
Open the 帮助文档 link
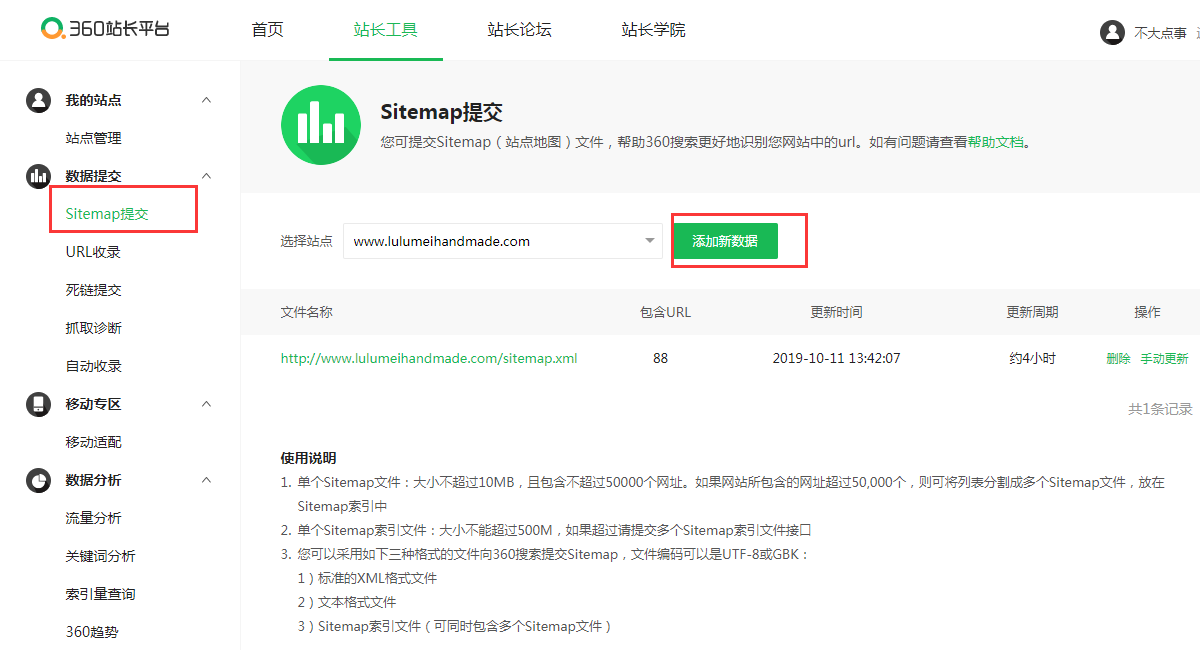tap(995, 142)
